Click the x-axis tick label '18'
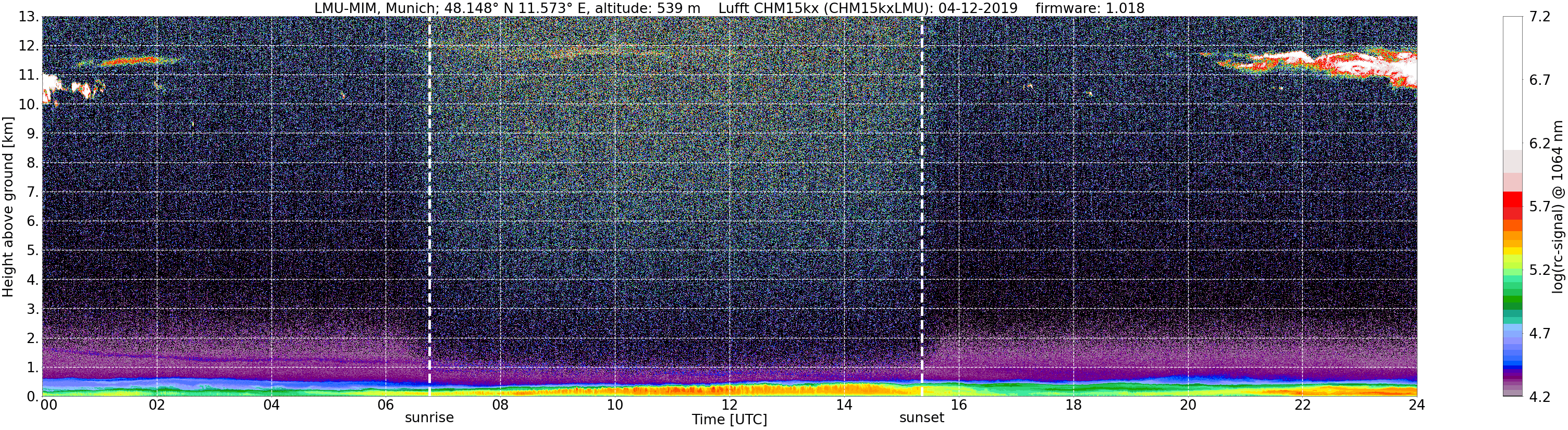The image size is (1568, 430). click(1073, 405)
